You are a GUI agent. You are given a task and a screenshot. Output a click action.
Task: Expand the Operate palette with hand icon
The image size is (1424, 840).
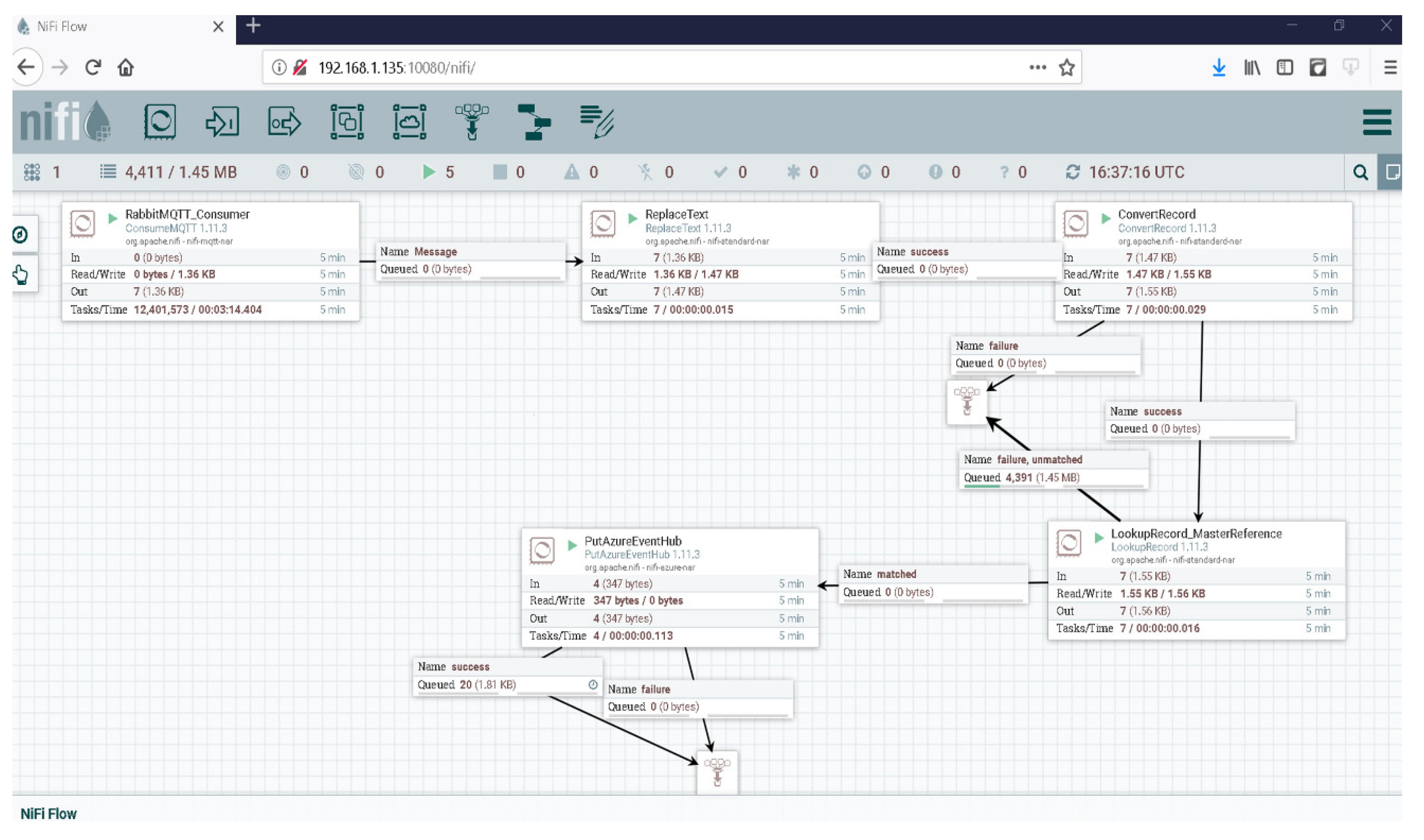[x=21, y=274]
